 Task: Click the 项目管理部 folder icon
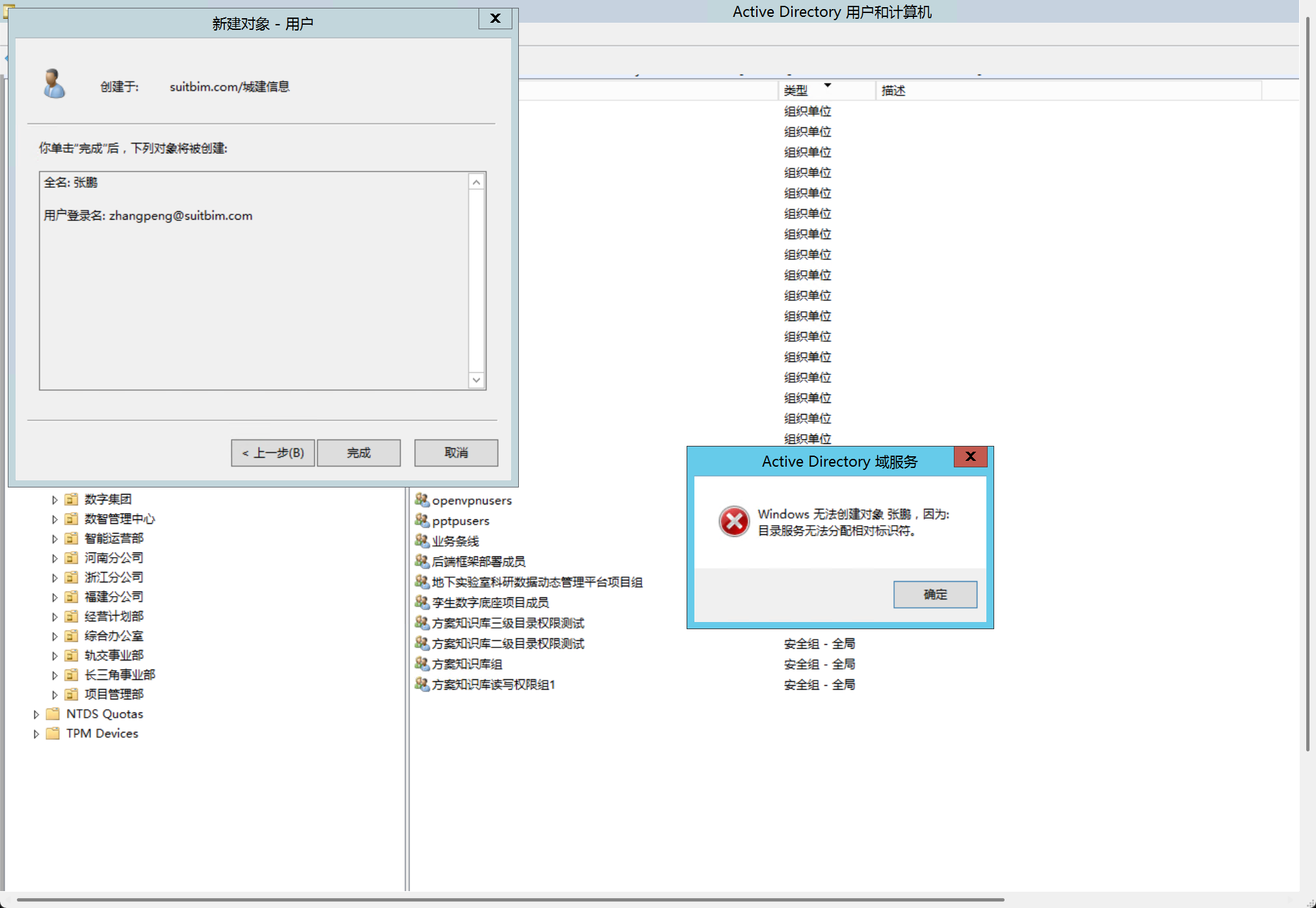coord(72,694)
